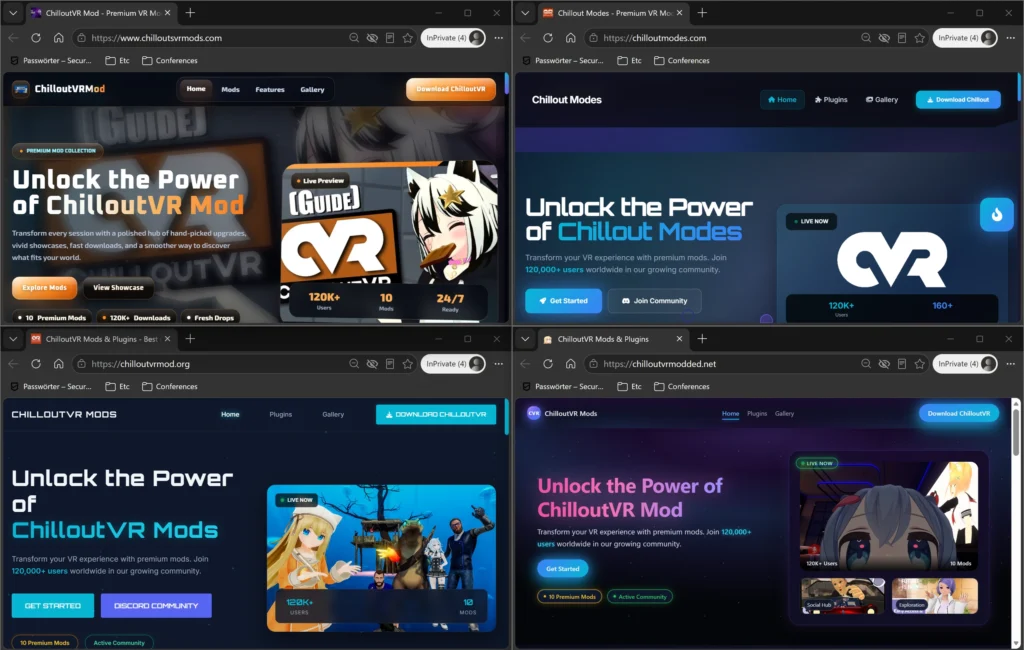Refresh the chilloutsvrmods.com window
Screen dimensions: 1024x650
point(36,38)
